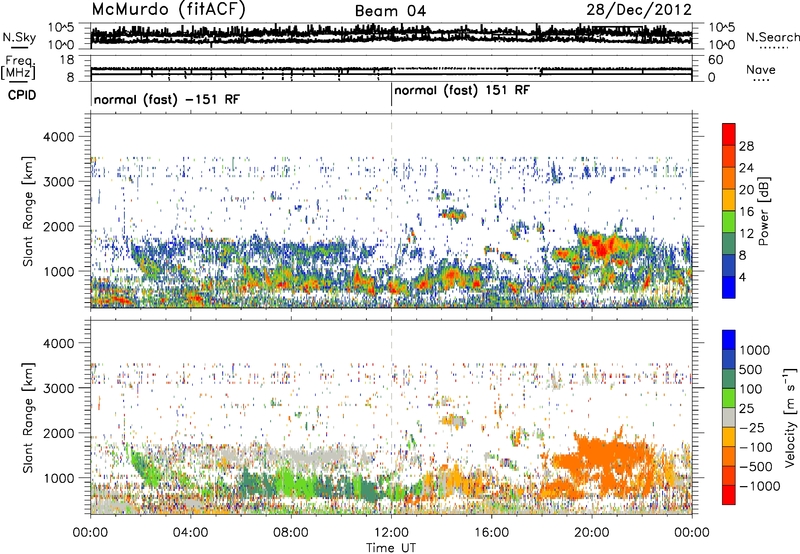
Task: Click the "3000" tick in power panel
Action: pos(59,182)
